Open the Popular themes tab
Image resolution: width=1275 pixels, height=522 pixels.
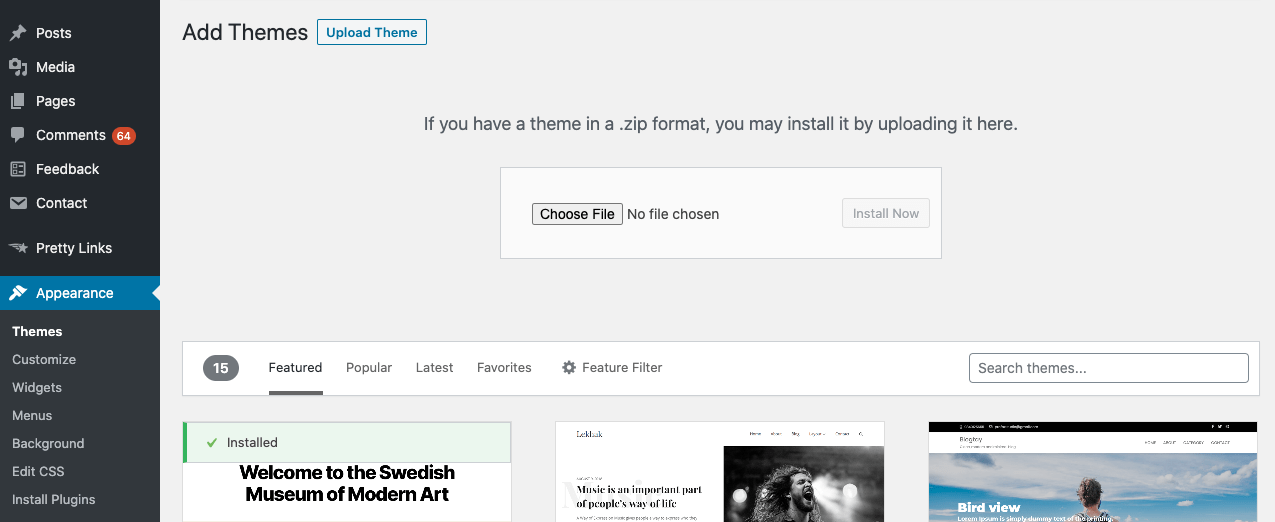369,368
